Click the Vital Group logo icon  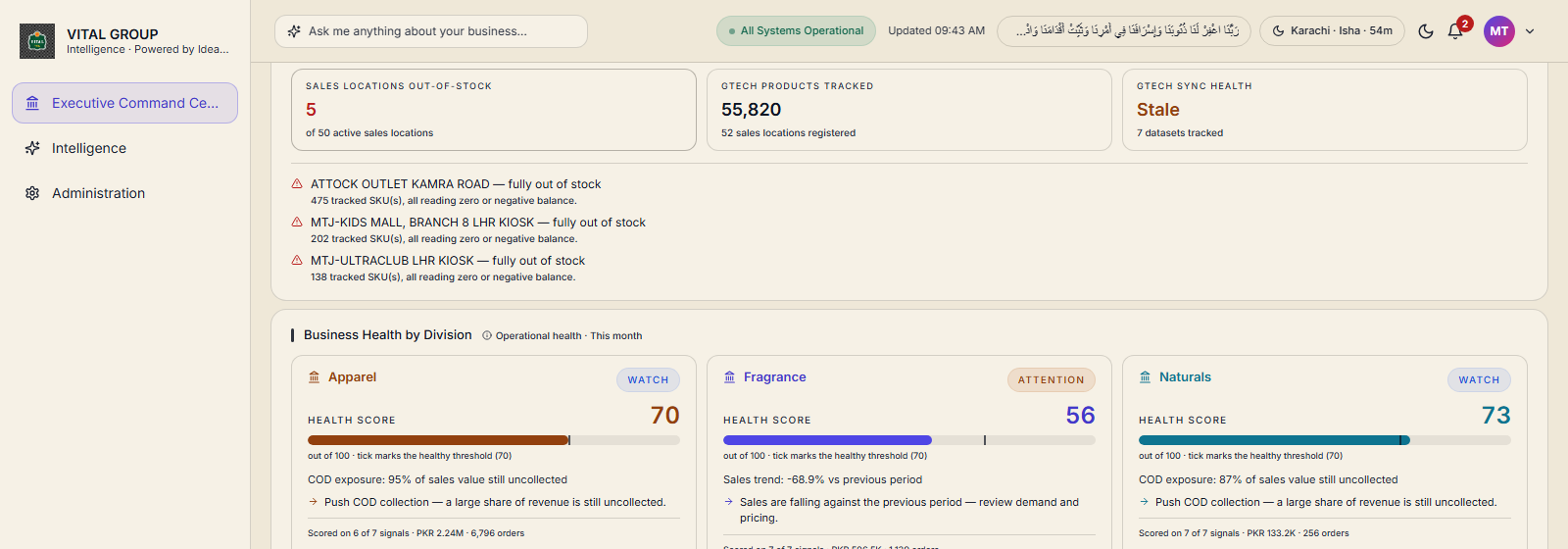[x=37, y=41]
